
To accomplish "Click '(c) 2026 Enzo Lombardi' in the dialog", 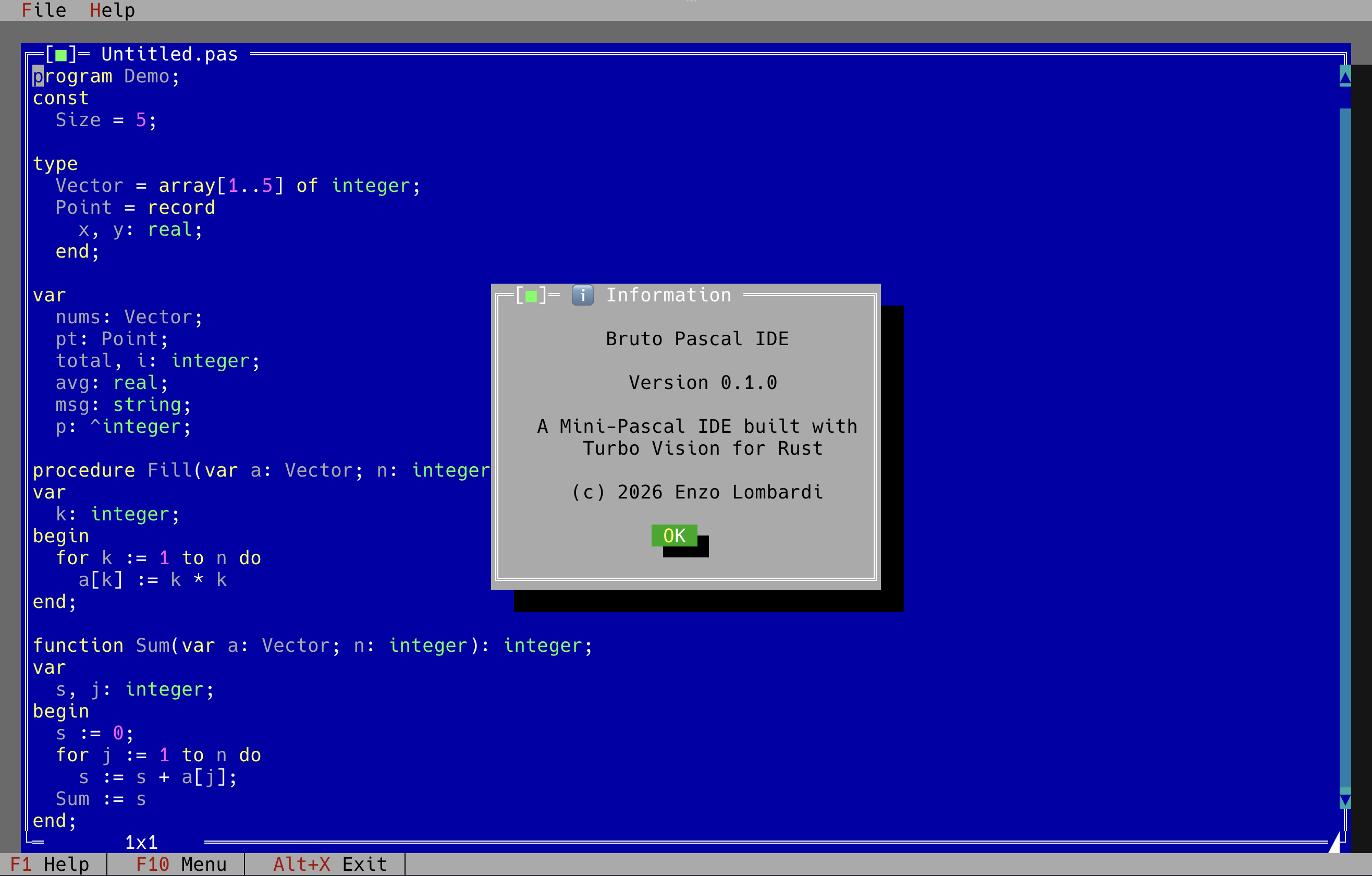I will (x=697, y=492).
